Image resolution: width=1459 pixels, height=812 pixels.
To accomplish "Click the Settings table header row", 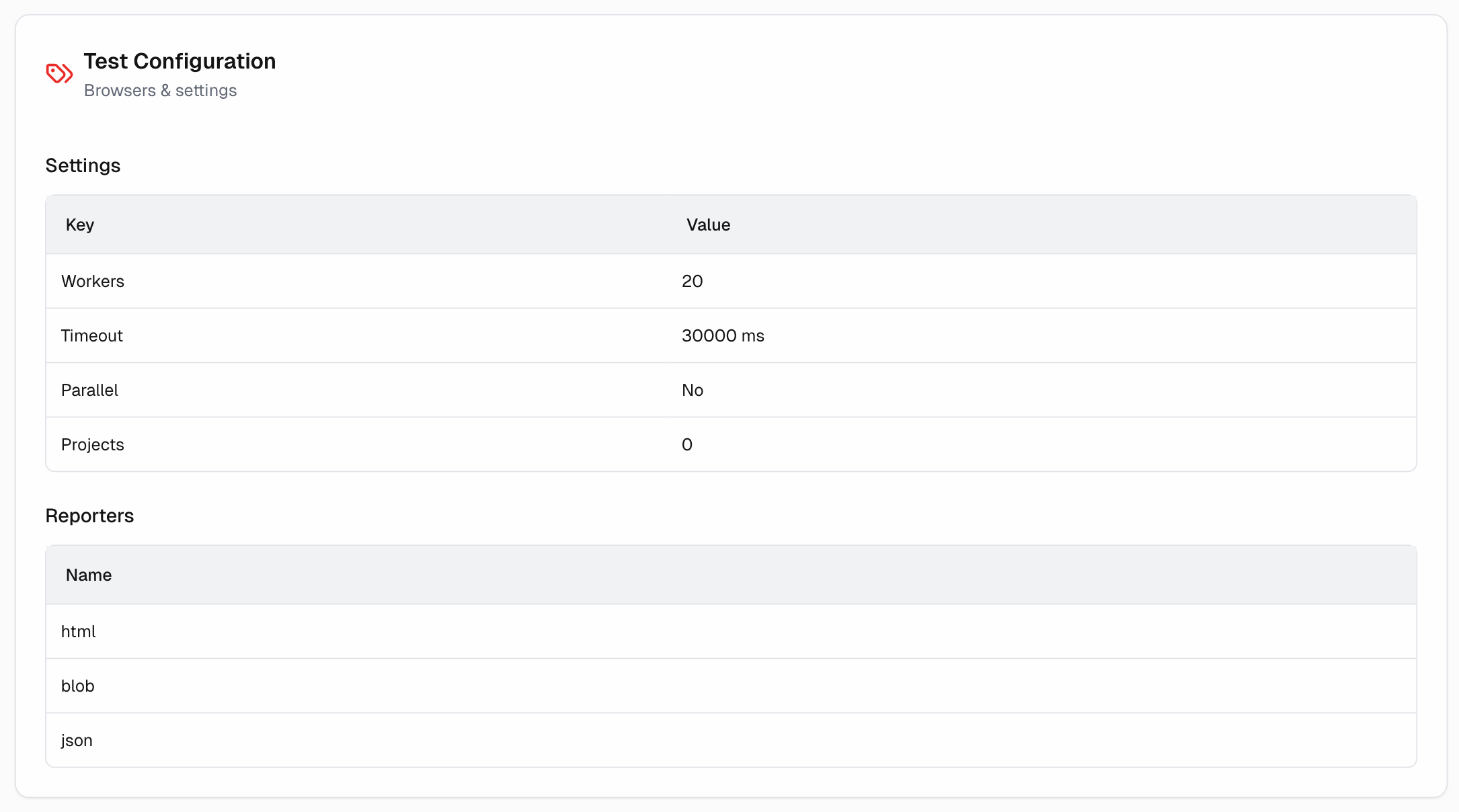I will tap(403, 225).
